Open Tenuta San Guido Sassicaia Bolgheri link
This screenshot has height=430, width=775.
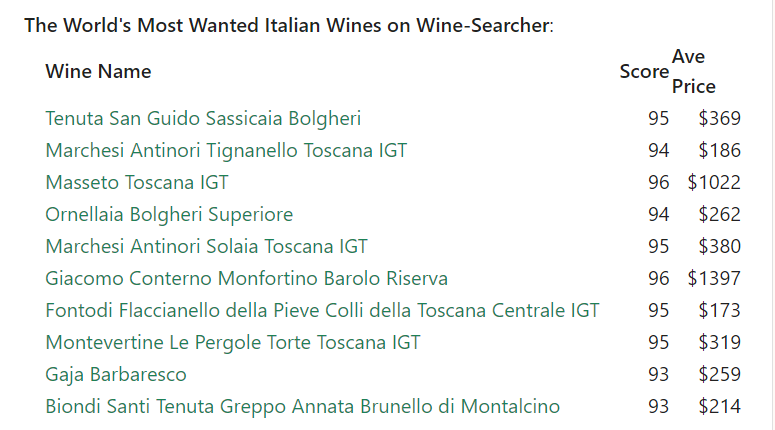pos(203,119)
